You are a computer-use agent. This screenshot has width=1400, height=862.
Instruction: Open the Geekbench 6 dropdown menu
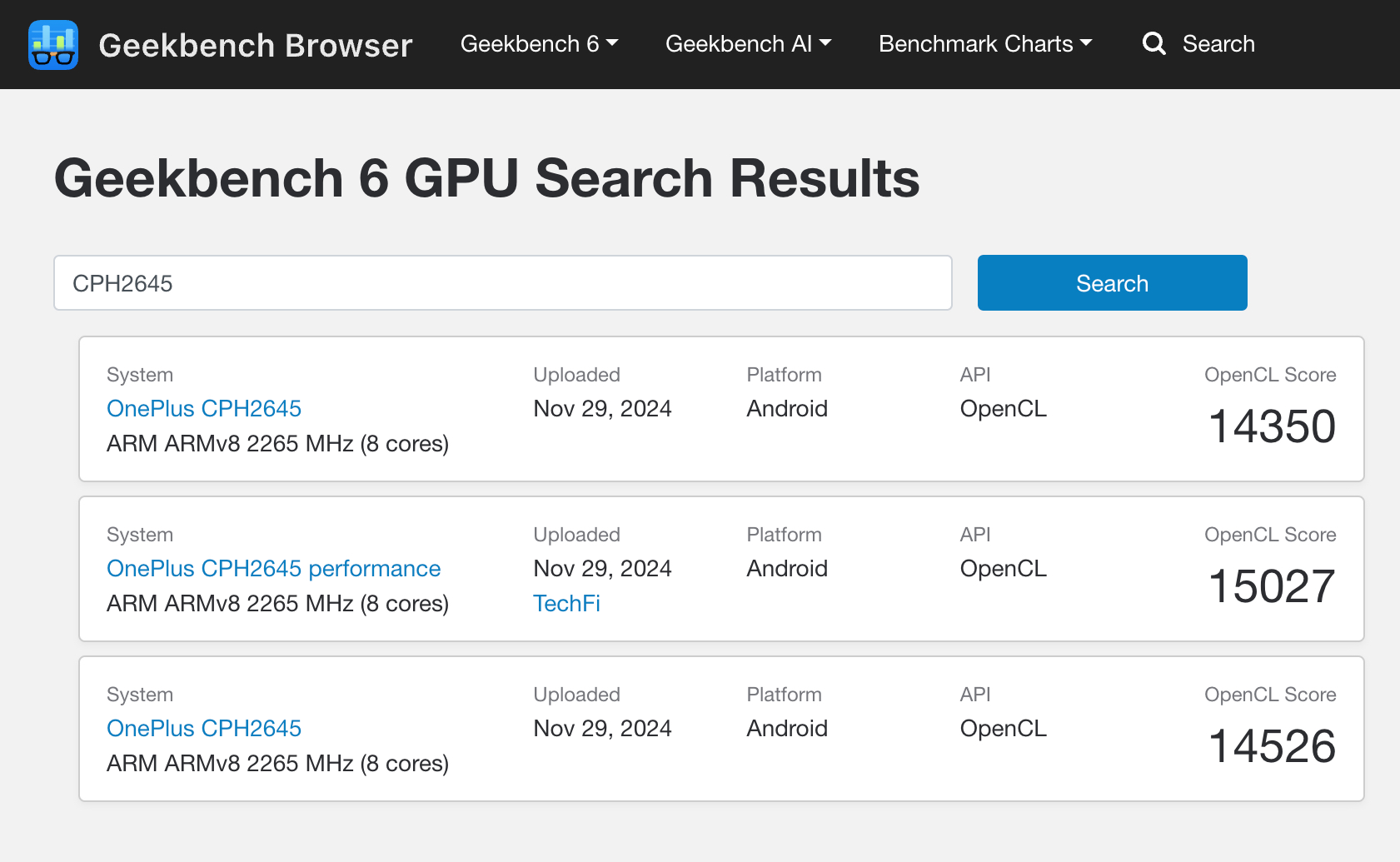coord(539,44)
